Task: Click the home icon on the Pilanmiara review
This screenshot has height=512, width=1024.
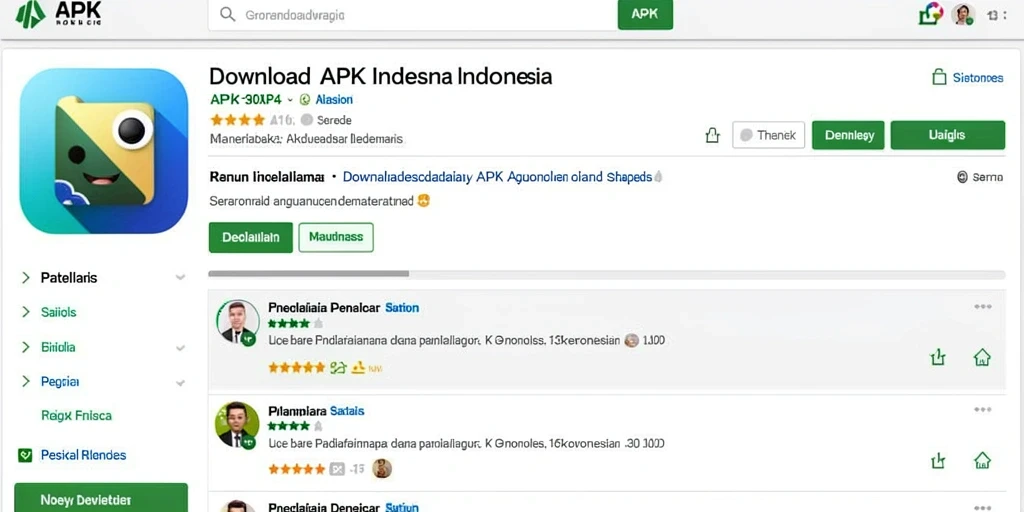Action: tap(982, 460)
